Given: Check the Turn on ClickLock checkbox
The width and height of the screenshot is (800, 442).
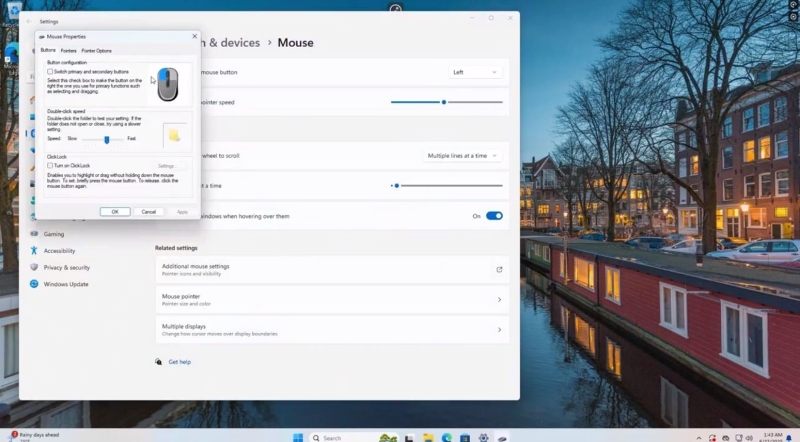Looking at the screenshot, I should (x=50, y=165).
